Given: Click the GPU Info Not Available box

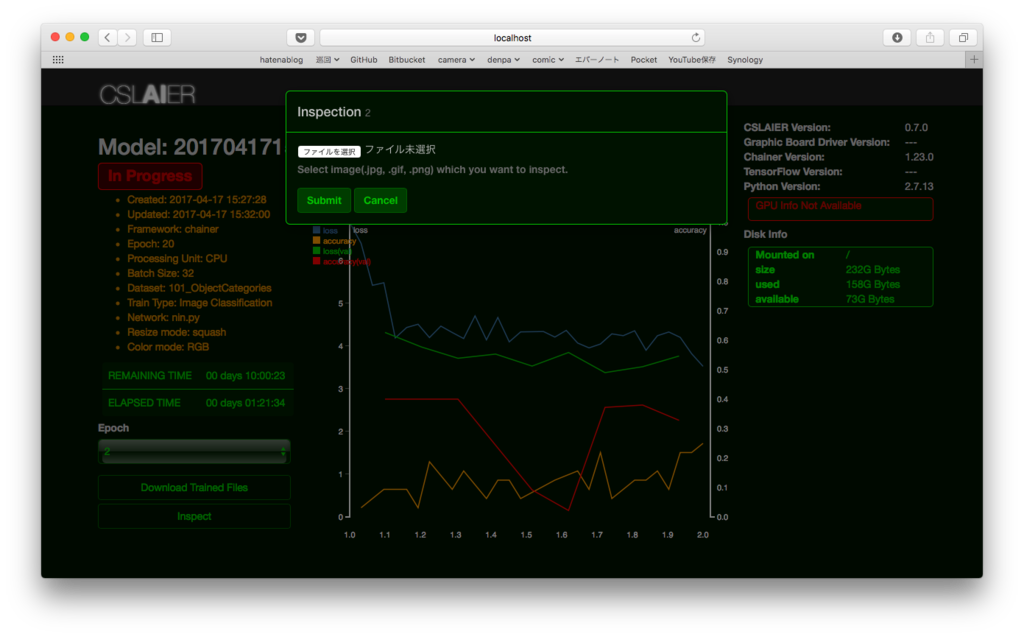Looking at the screenshot, I should point(840,209).
